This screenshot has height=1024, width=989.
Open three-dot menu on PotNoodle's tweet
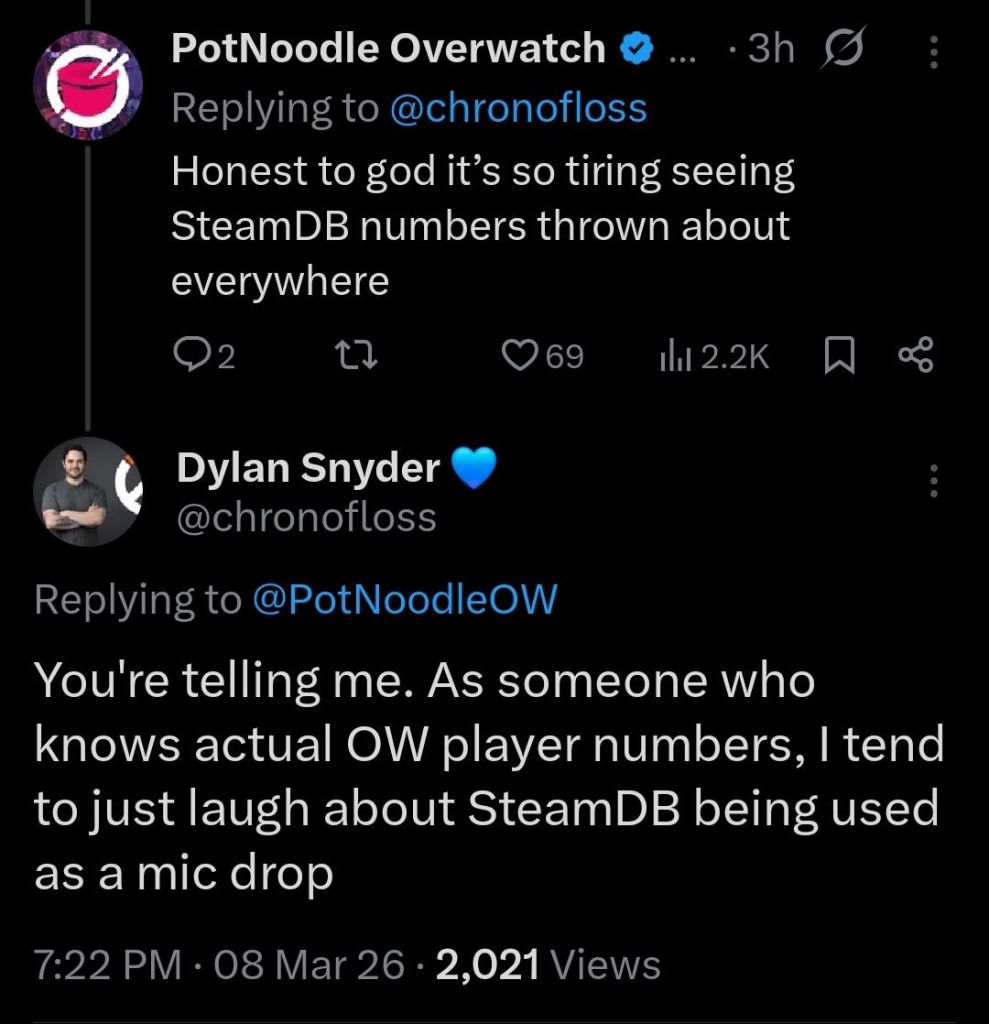pos(934,52)
